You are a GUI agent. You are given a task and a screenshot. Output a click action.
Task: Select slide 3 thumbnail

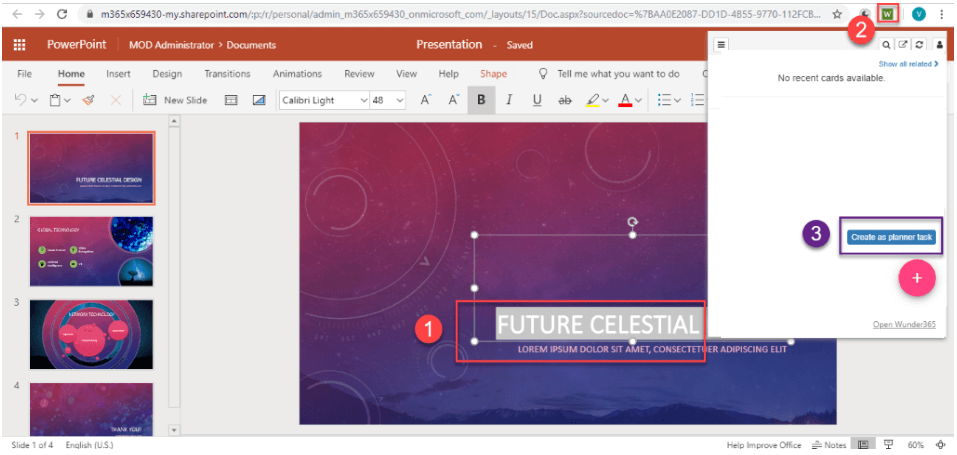point(91,335)
